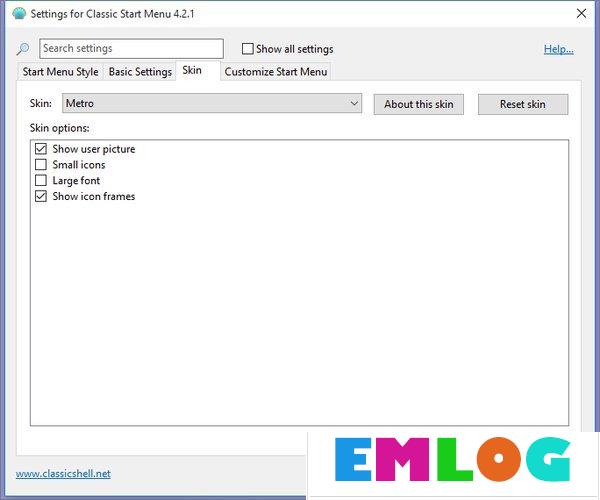The image size is (600, 500).
Task: Select the Skin tab
Action: 198,71
